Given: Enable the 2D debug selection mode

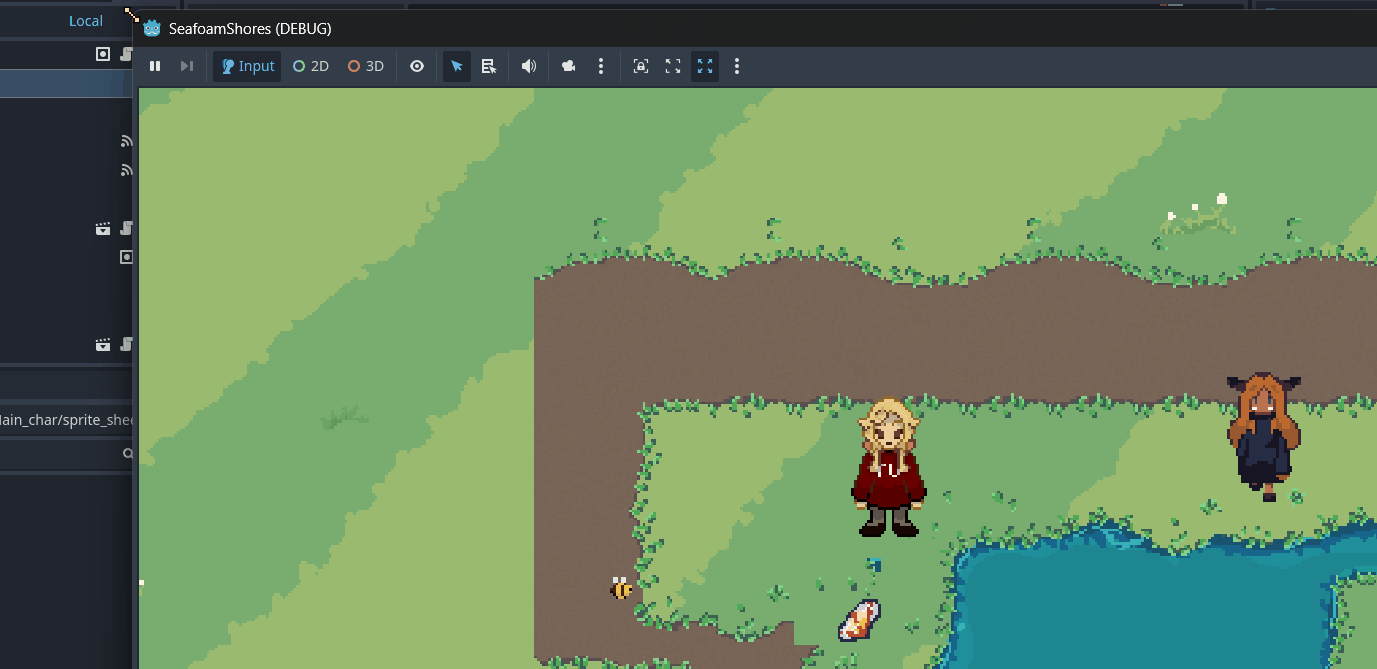Looking at the screenshot, I should (x=310, y=66).
